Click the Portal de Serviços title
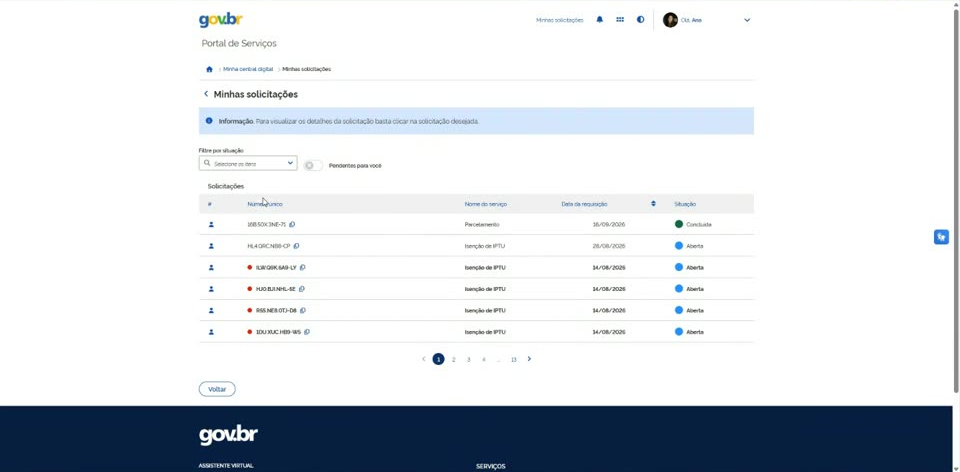960x472 pixels. click(239, 43)
